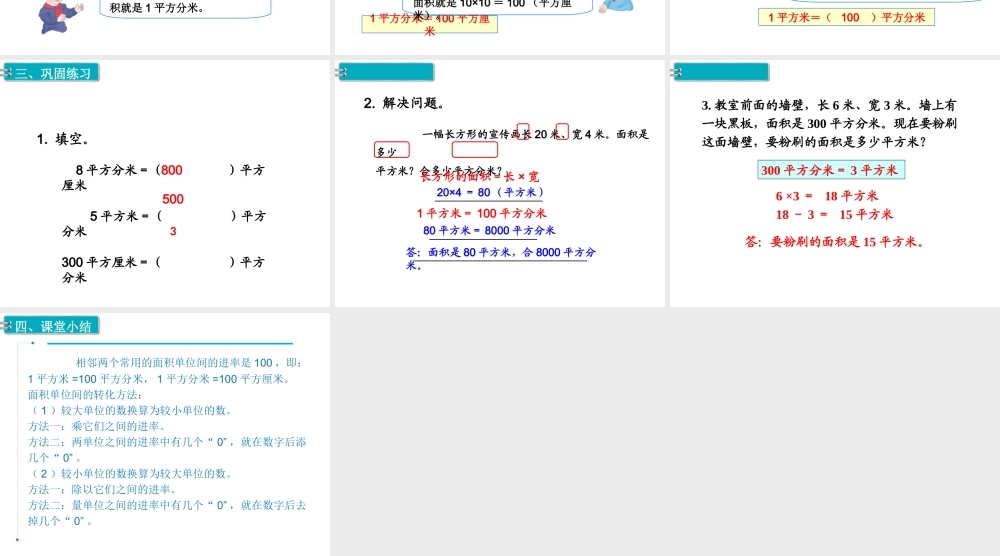Select the line 80平方米 = 8000平方分米
Screen dimensions: 1000x556
(x=489, y=231)
